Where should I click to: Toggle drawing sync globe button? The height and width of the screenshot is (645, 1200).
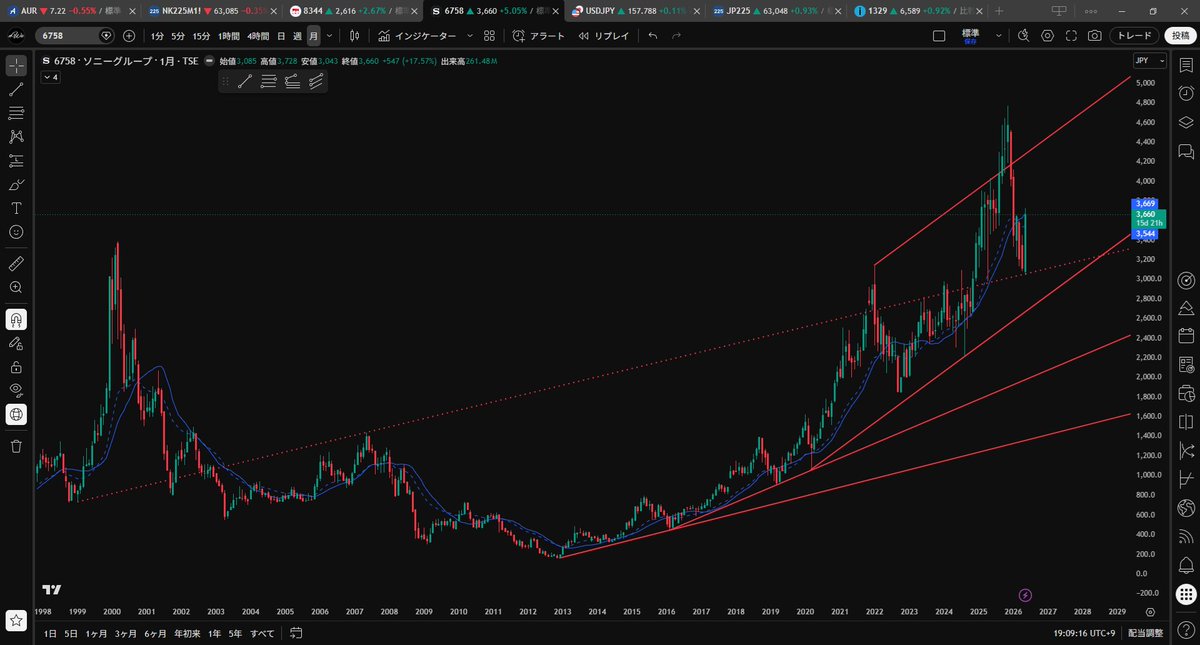coord(16,414)
